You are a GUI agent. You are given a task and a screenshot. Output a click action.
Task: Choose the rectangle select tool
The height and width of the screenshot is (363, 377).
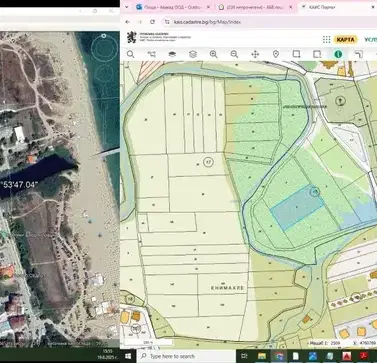(x=296, y=54)
